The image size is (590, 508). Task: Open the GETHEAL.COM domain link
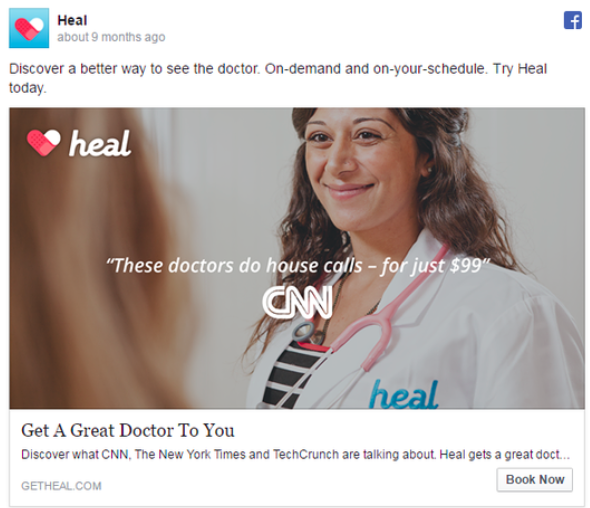61,486
